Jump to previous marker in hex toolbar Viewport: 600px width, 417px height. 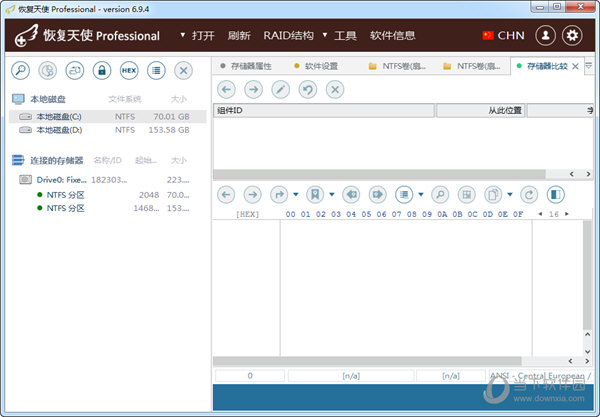[351, 194]
